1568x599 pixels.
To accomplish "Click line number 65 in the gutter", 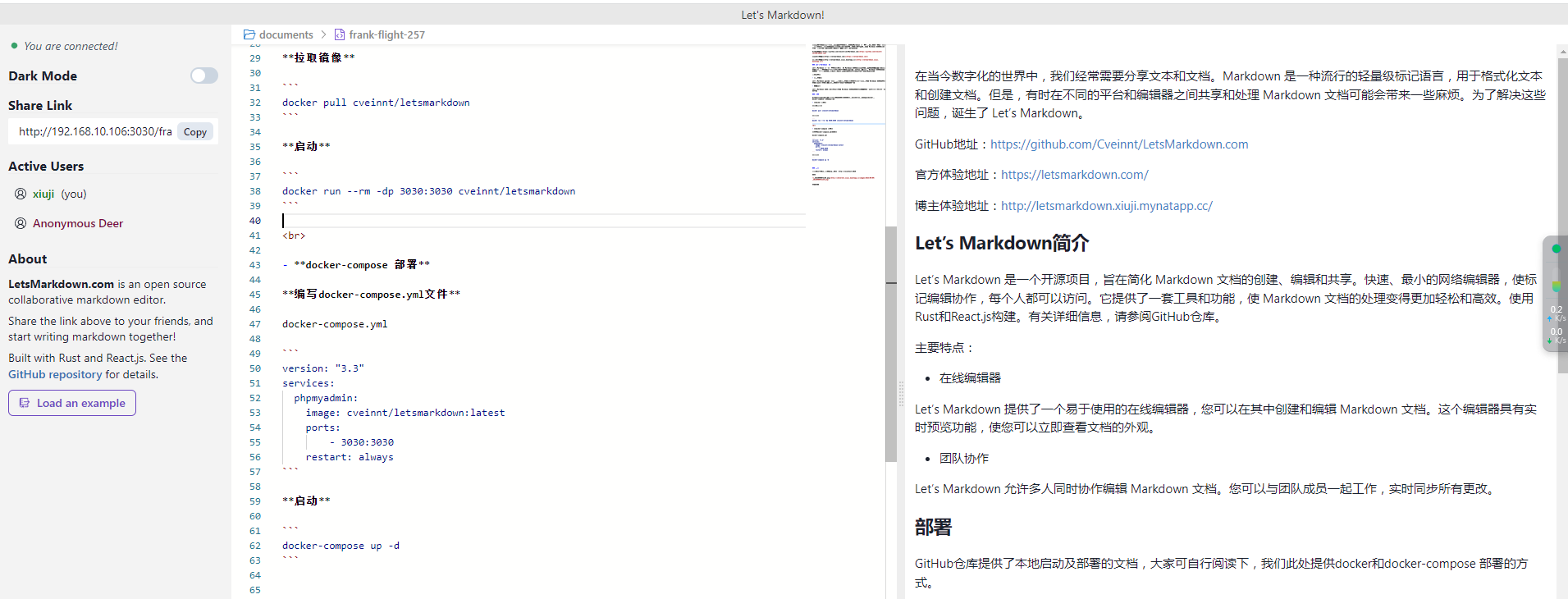I will point(255,590).
